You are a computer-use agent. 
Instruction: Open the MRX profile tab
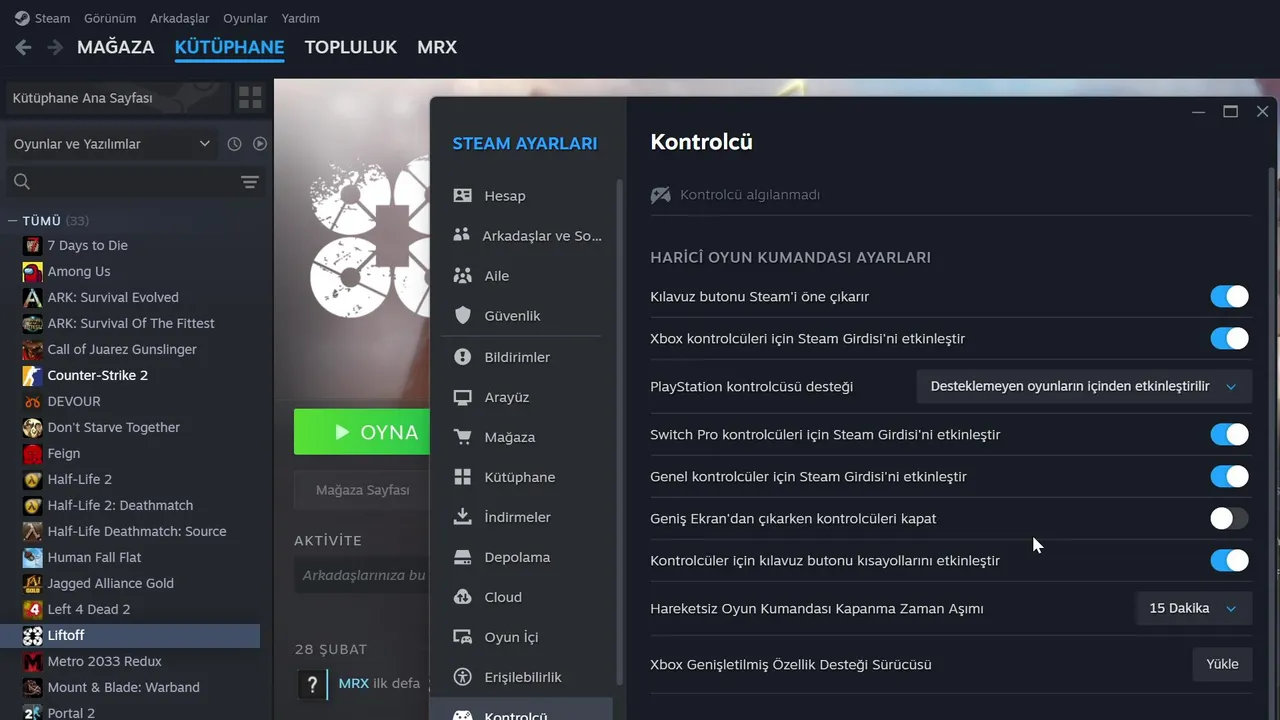tap(437, 47)
